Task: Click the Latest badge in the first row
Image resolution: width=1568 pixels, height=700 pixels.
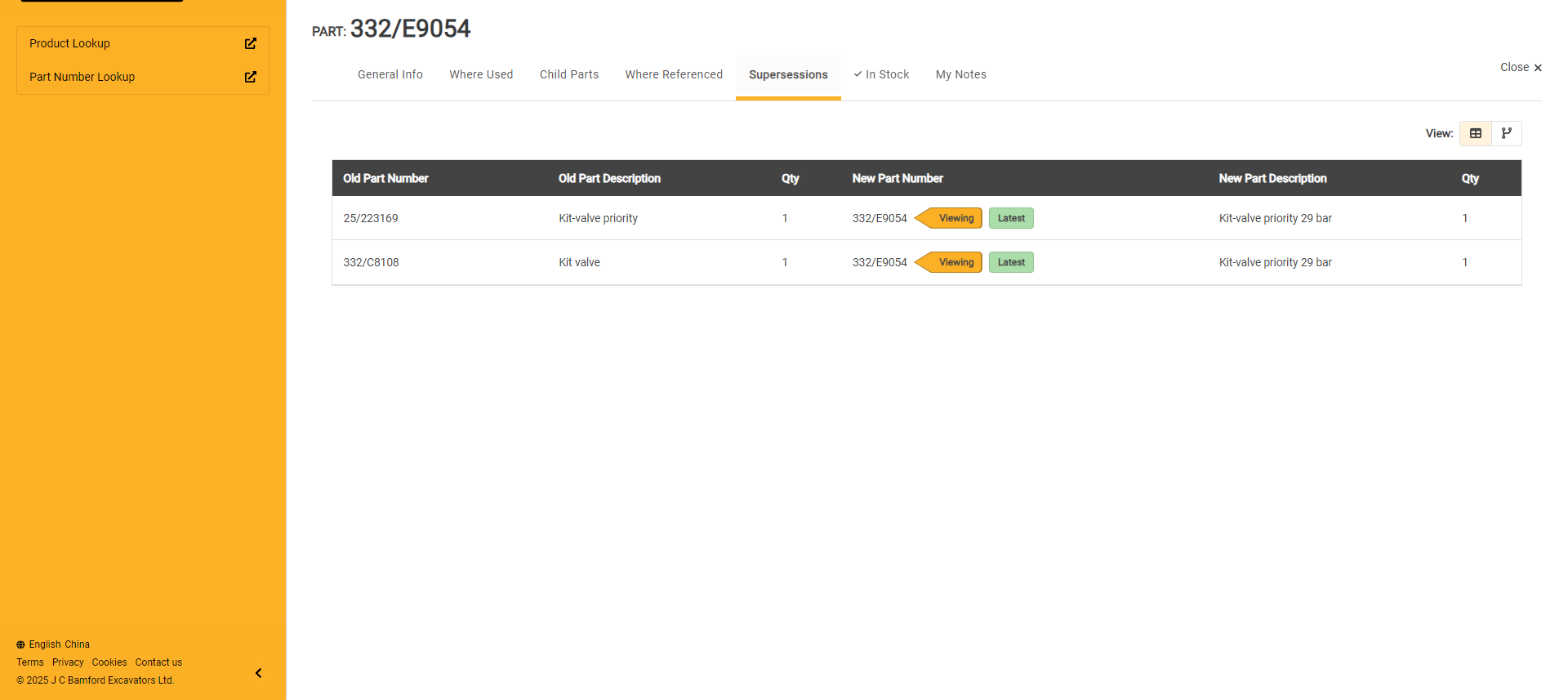Action: point(1010,218)
